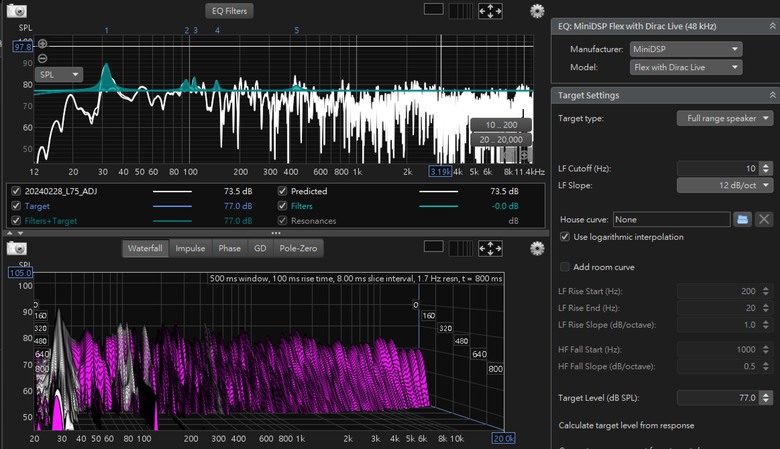The height and width of the screenshot is (449, 780).
Task: Enable the Add room curve checkbox
Action: coord(565,267)
